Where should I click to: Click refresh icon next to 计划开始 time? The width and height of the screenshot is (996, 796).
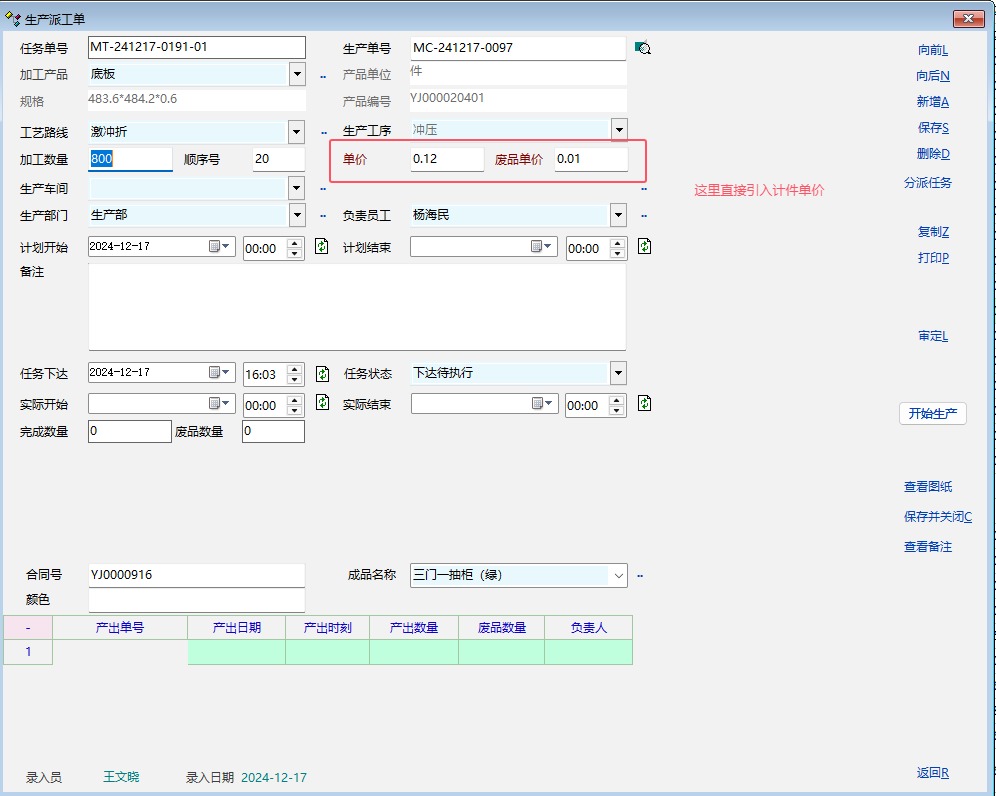[x=321, y=246]
